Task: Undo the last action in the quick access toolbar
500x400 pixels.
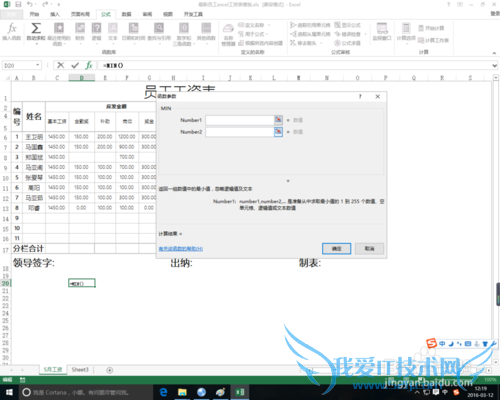Action: (30, 4)
